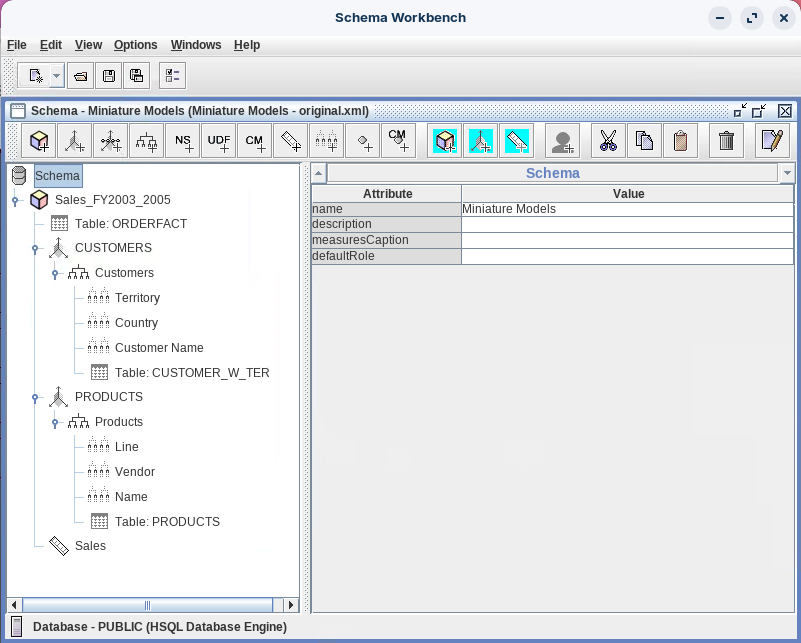
Task: Click the description value field
Action: coord(628,224)
